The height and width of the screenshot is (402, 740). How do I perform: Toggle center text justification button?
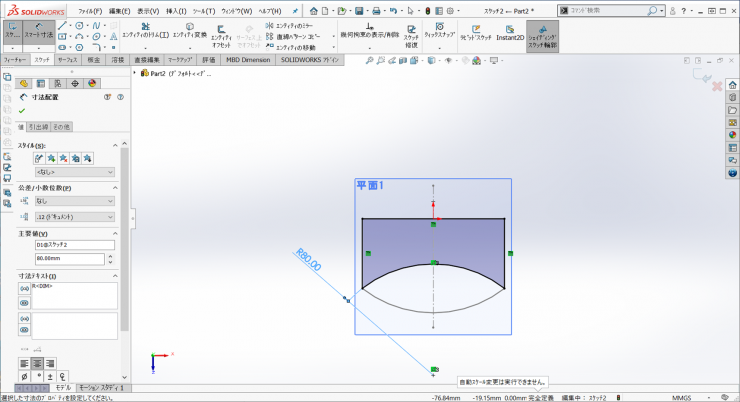[x=37, y=363]
